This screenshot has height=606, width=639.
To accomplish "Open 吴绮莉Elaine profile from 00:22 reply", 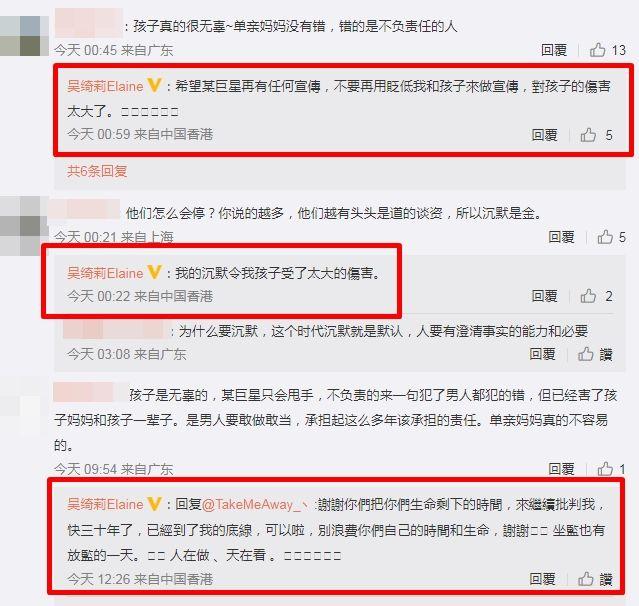I will [x=105, y=273].
